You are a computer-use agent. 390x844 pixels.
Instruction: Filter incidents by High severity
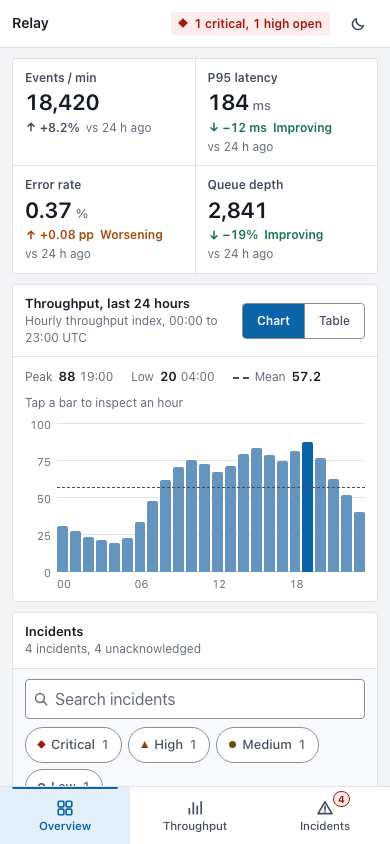(x=169, y=745)
